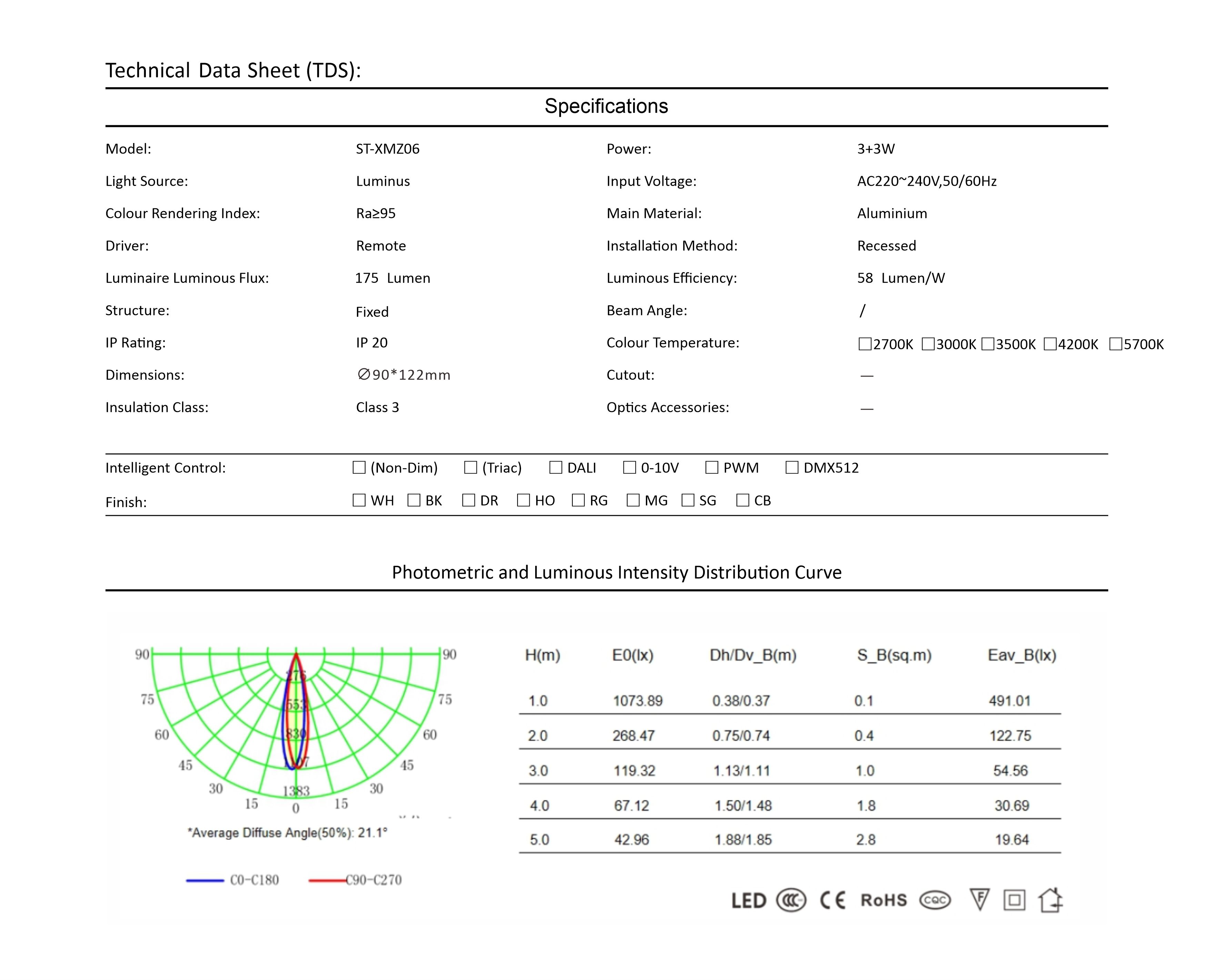Click the double-square Class II icon

1014,900
